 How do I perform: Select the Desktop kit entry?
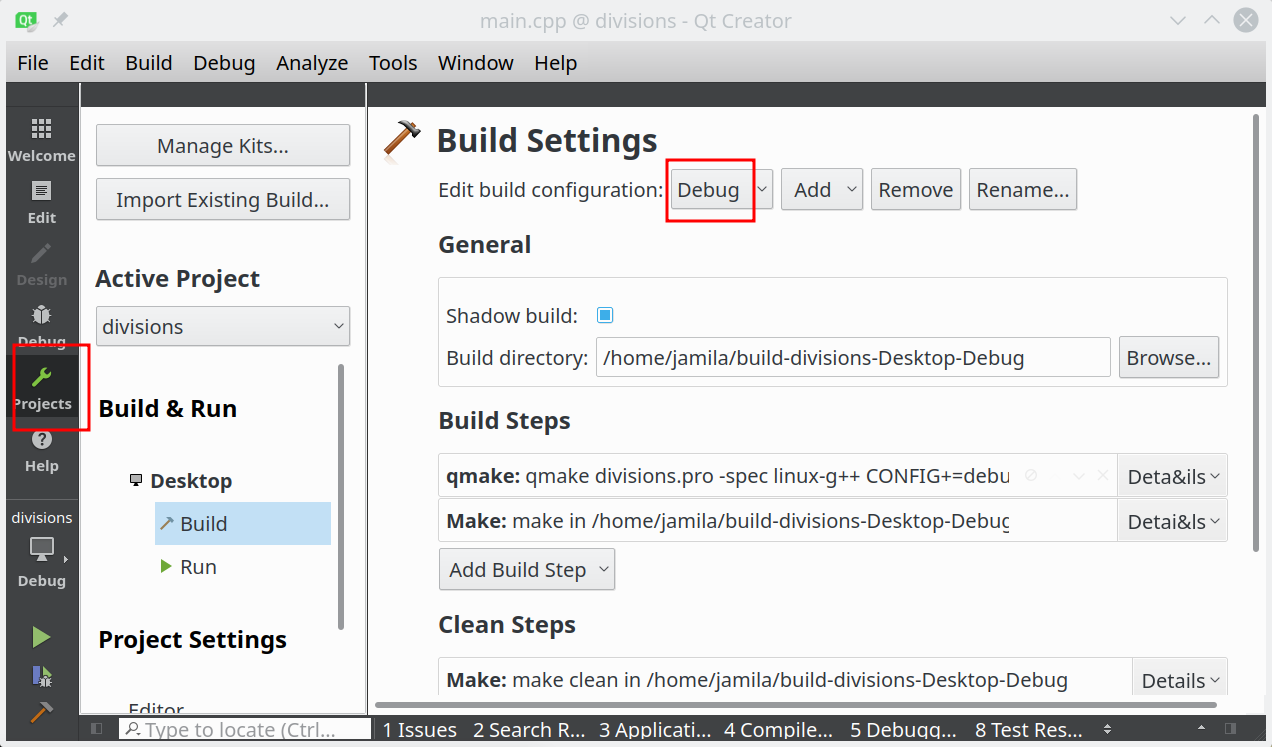click(181, 480)
